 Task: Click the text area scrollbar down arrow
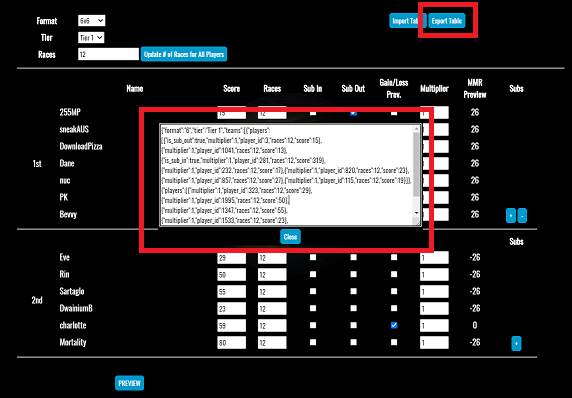tap(417, 213)
